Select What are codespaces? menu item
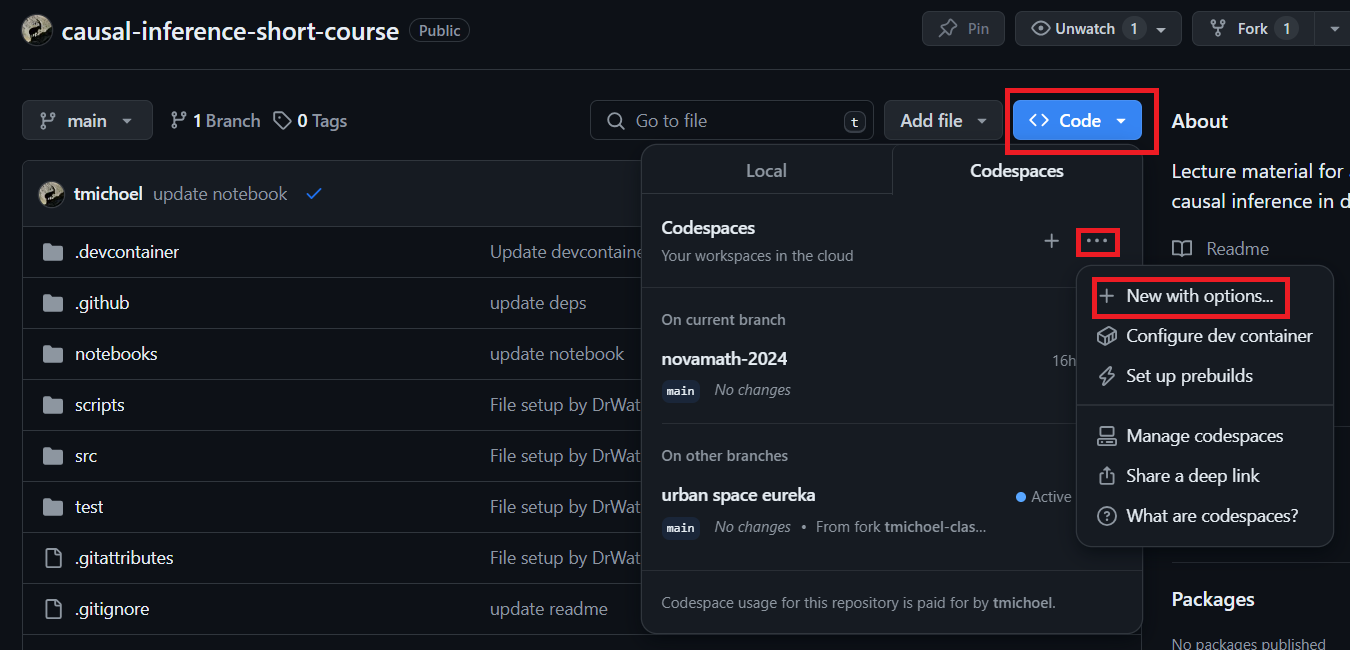 pyautogui.click(x=1205, y=516)
